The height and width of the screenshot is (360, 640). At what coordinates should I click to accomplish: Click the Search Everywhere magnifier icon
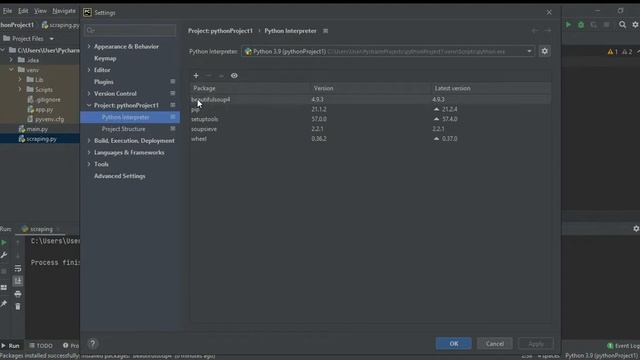(622, 25)
